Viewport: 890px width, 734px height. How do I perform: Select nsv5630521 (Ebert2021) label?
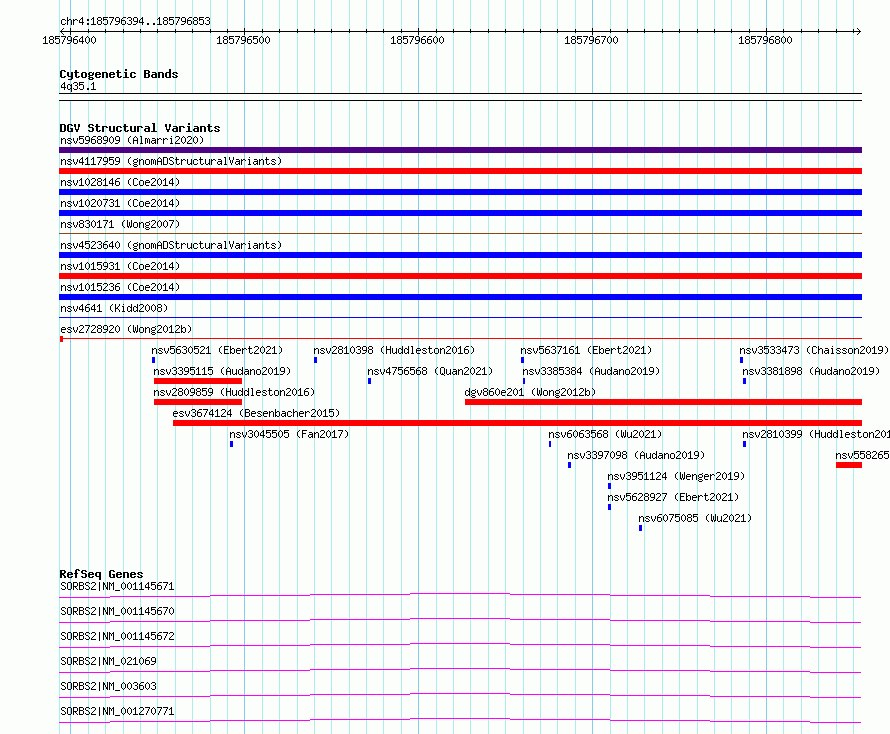click(x=217, y=350)
